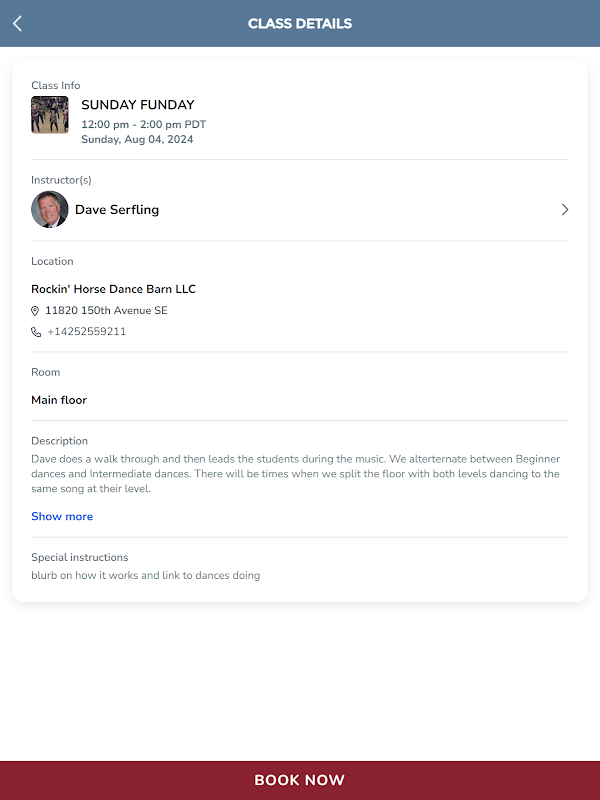The height and width of the screenshot is (800, 600).
Task: Tap the date Sunday, Aug 04, 2024
Action: click(137, 140)
